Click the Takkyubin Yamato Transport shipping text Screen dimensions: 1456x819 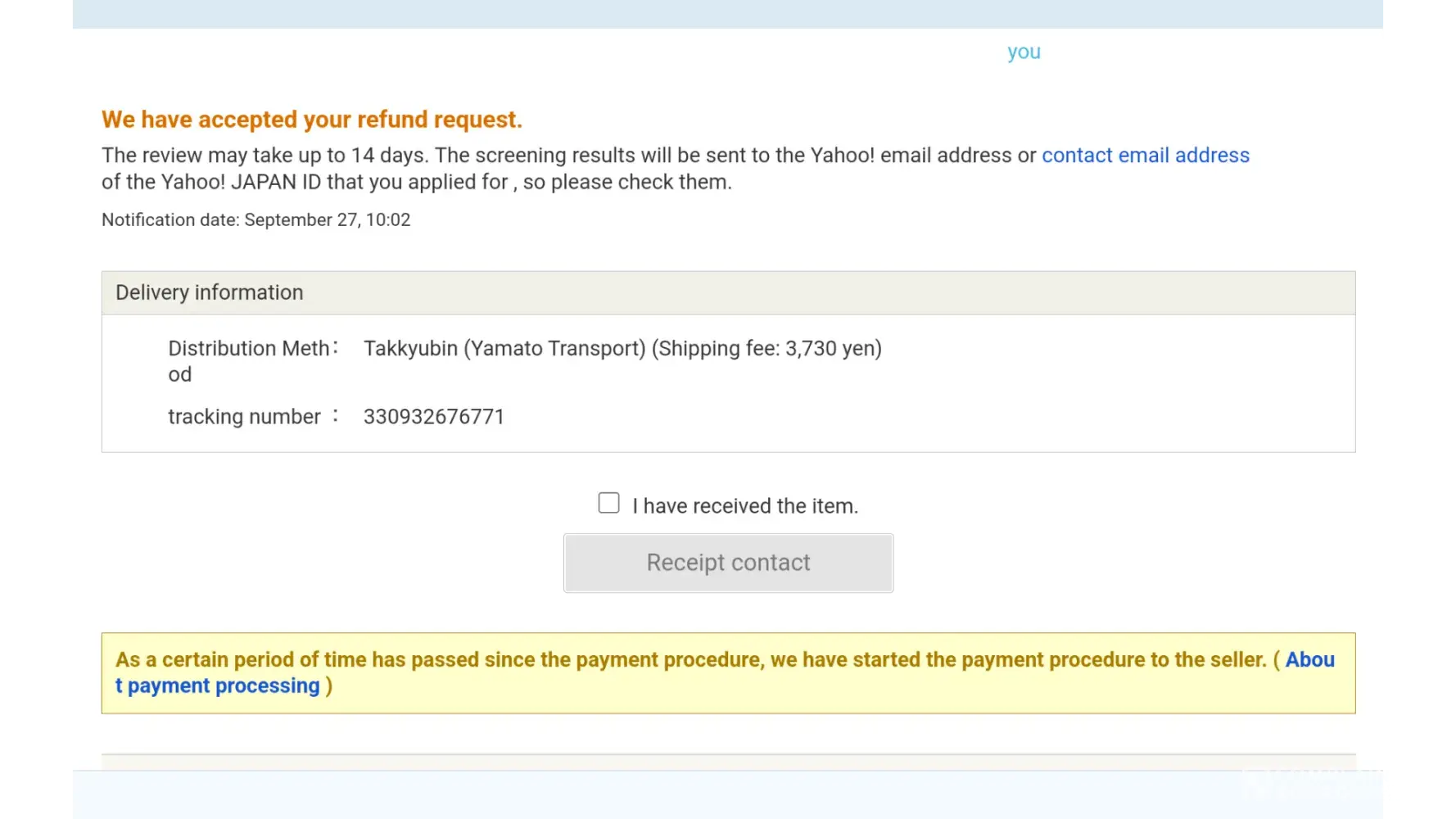(x=504, y=349)
